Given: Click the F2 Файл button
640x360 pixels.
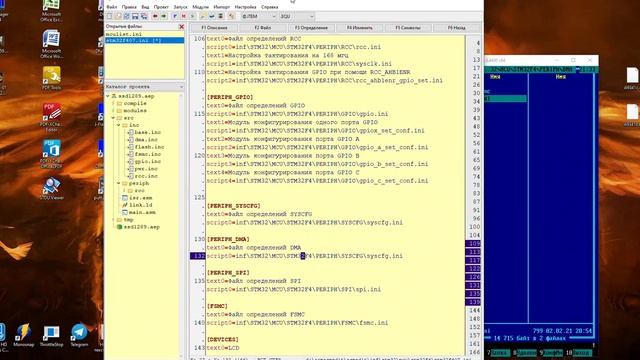Looking at the screenshot, I should pyautogui.click(x=262, y=28).
